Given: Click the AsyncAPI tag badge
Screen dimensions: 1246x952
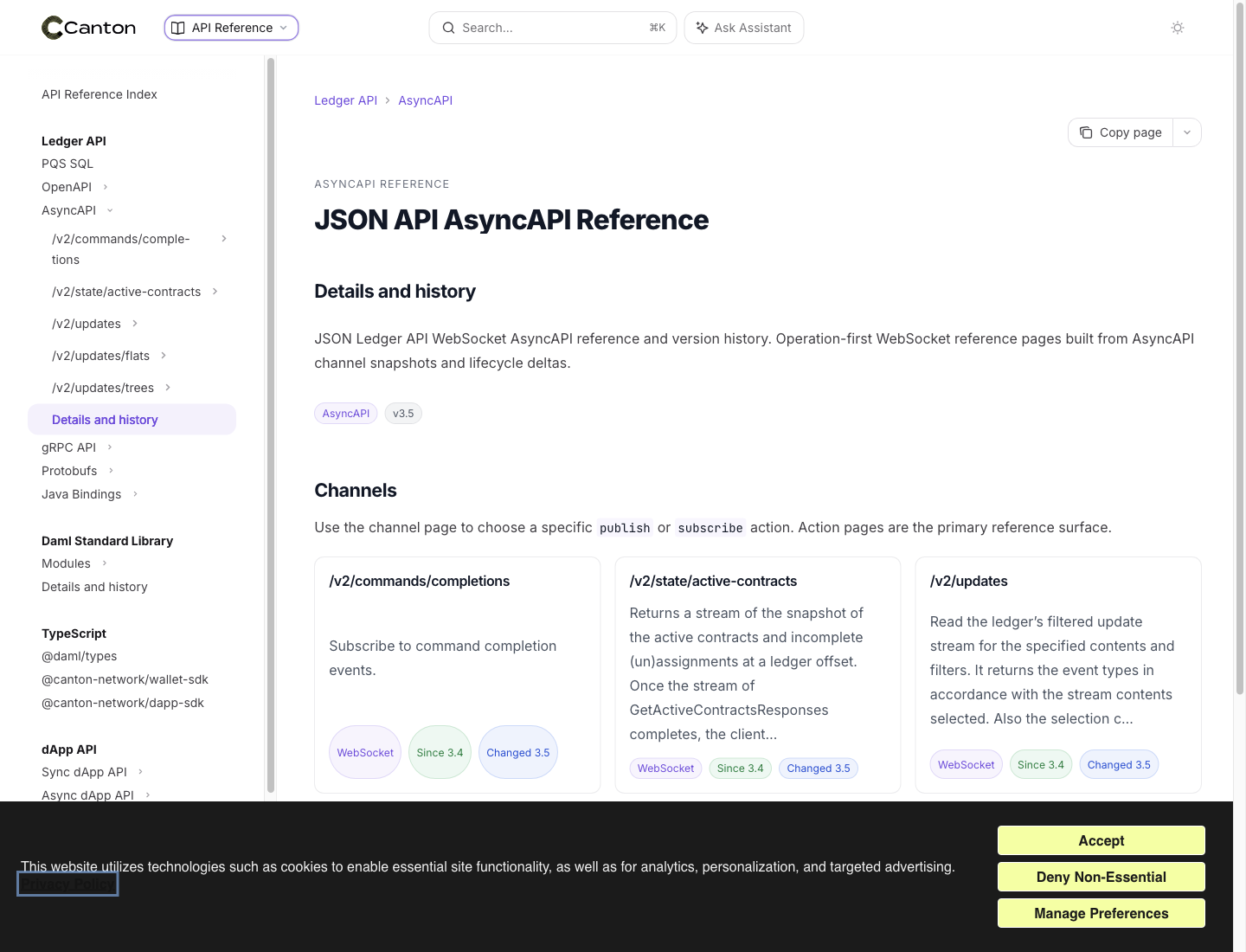Looking at the screenshot, I should click(x=346, y=414).
